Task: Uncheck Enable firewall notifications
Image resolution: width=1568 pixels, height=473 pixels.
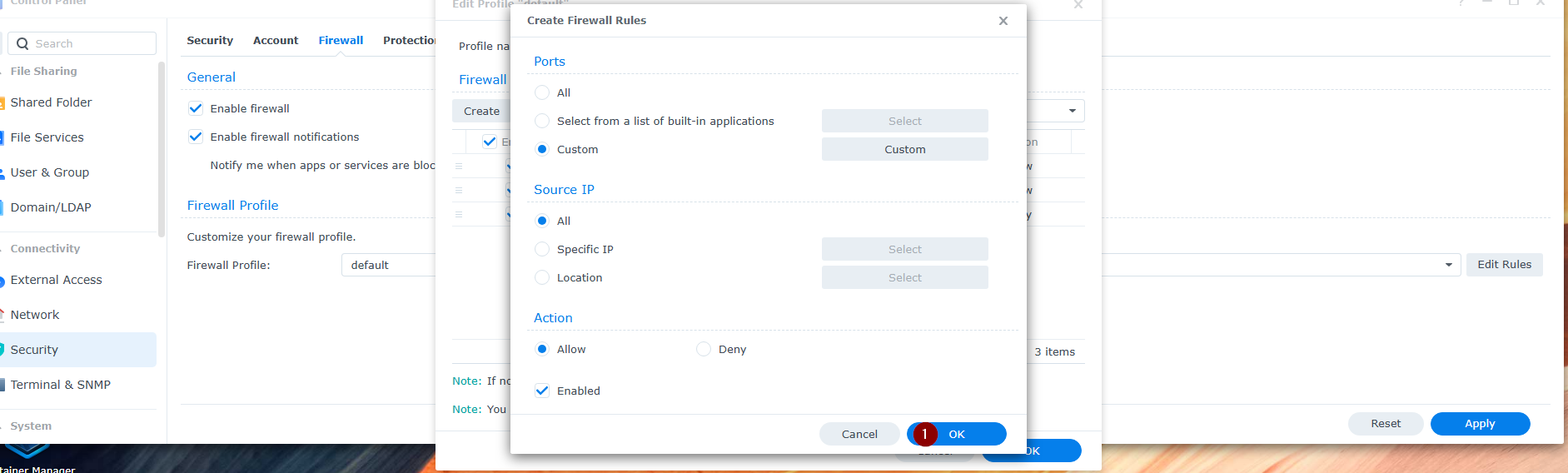Action: (x=196, y=137)
